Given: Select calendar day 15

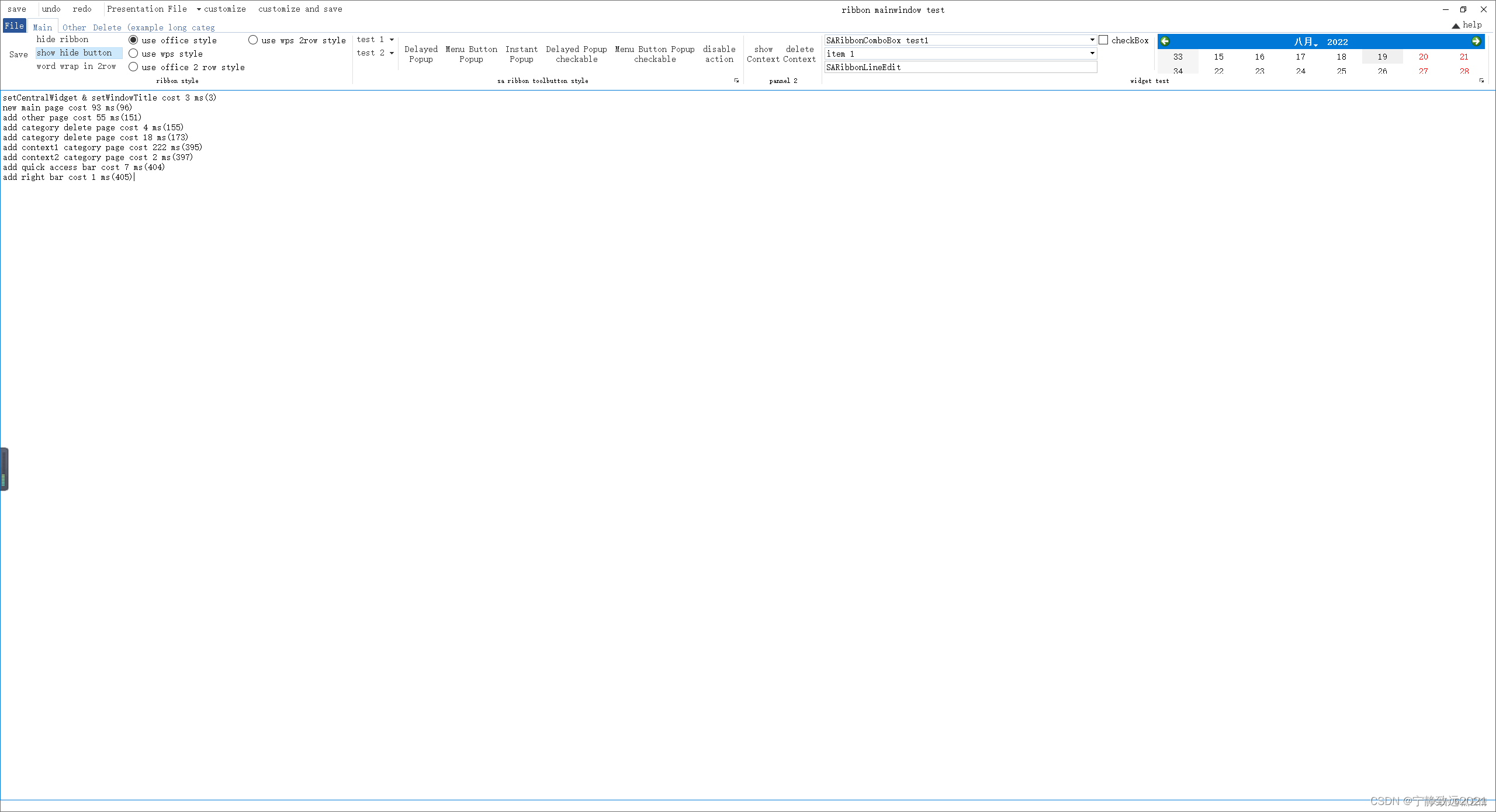Looking at the screenshot, I should coord(1218,57).
